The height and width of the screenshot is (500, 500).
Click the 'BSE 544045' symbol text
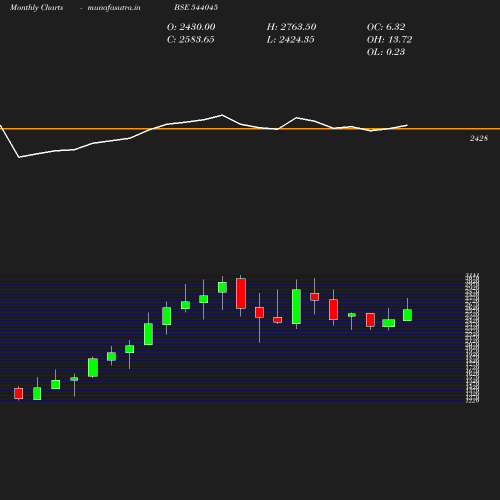[x=196, y=7]
